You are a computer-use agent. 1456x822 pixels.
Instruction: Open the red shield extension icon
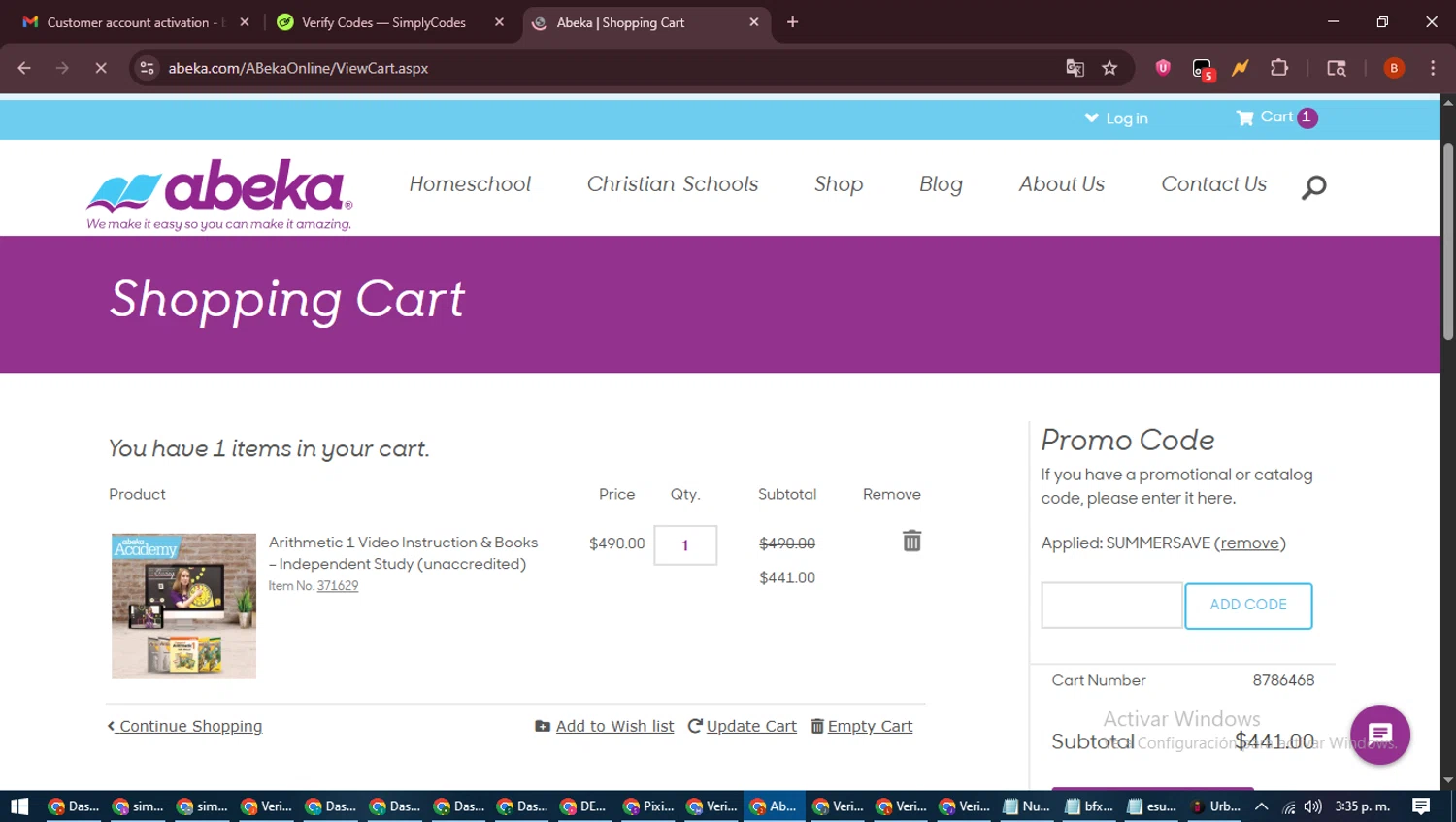pos(1163,68)
